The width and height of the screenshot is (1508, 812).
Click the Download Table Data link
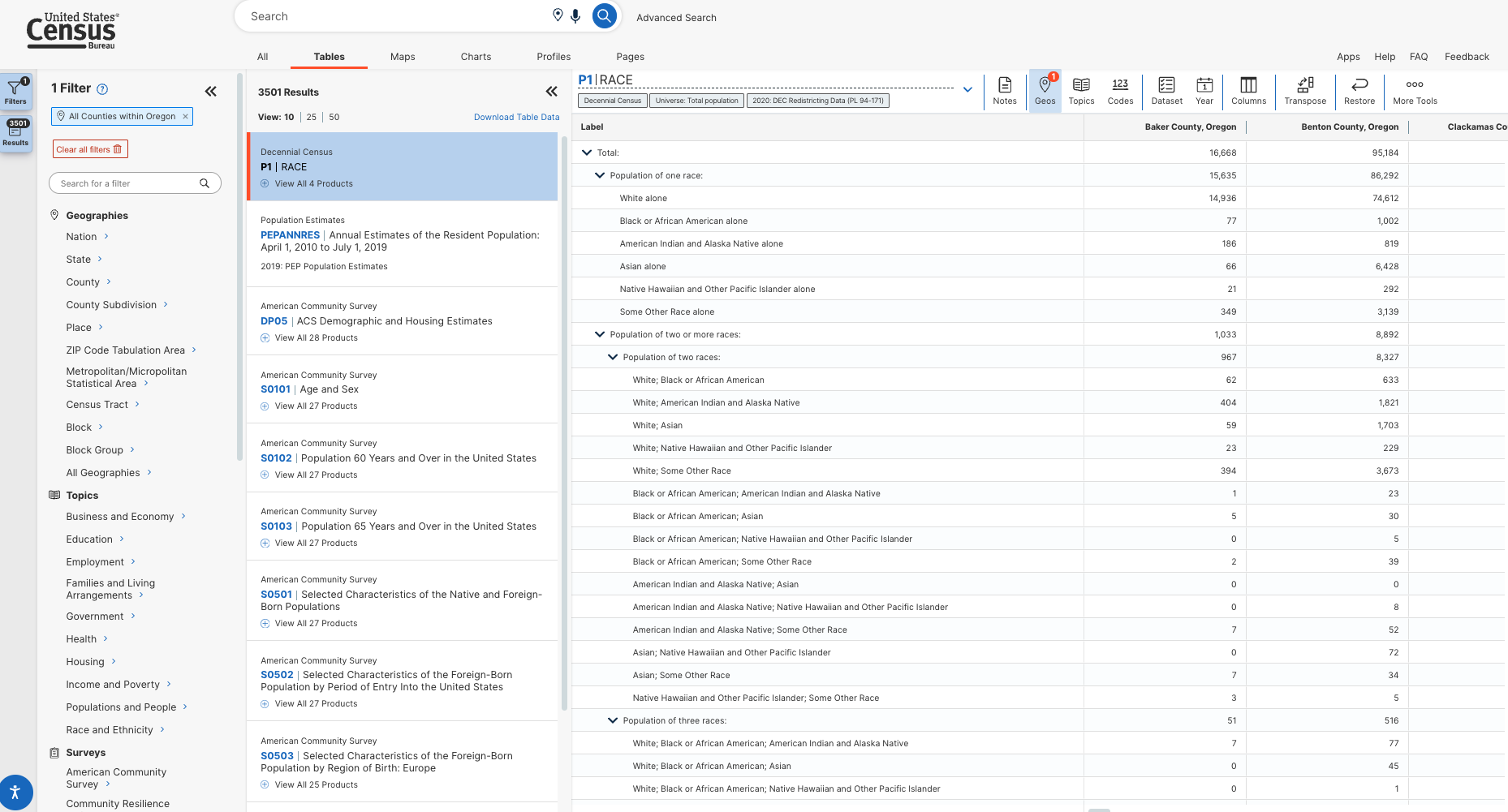point(516,117)
